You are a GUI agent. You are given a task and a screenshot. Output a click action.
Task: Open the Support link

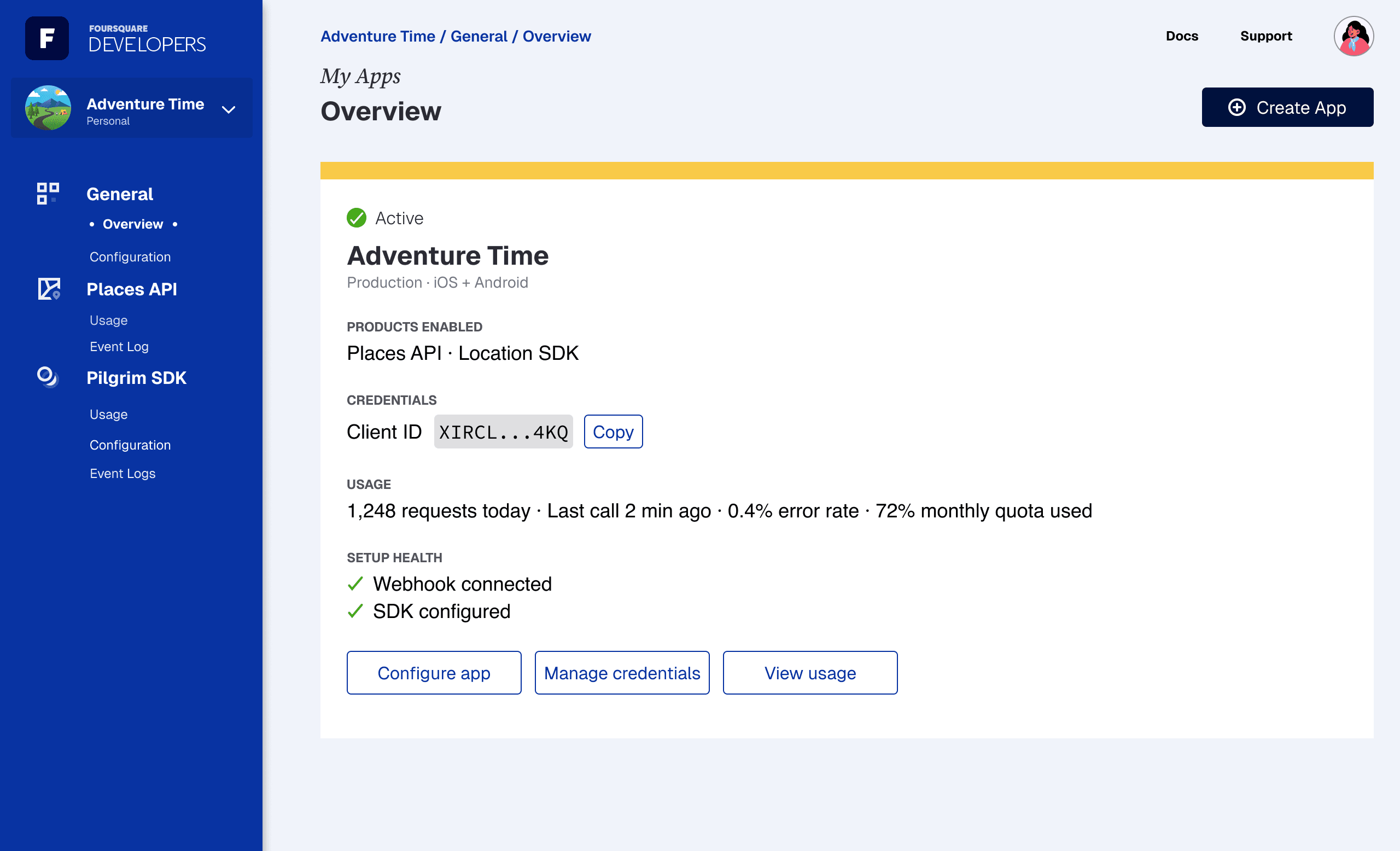pos(1266,36)
